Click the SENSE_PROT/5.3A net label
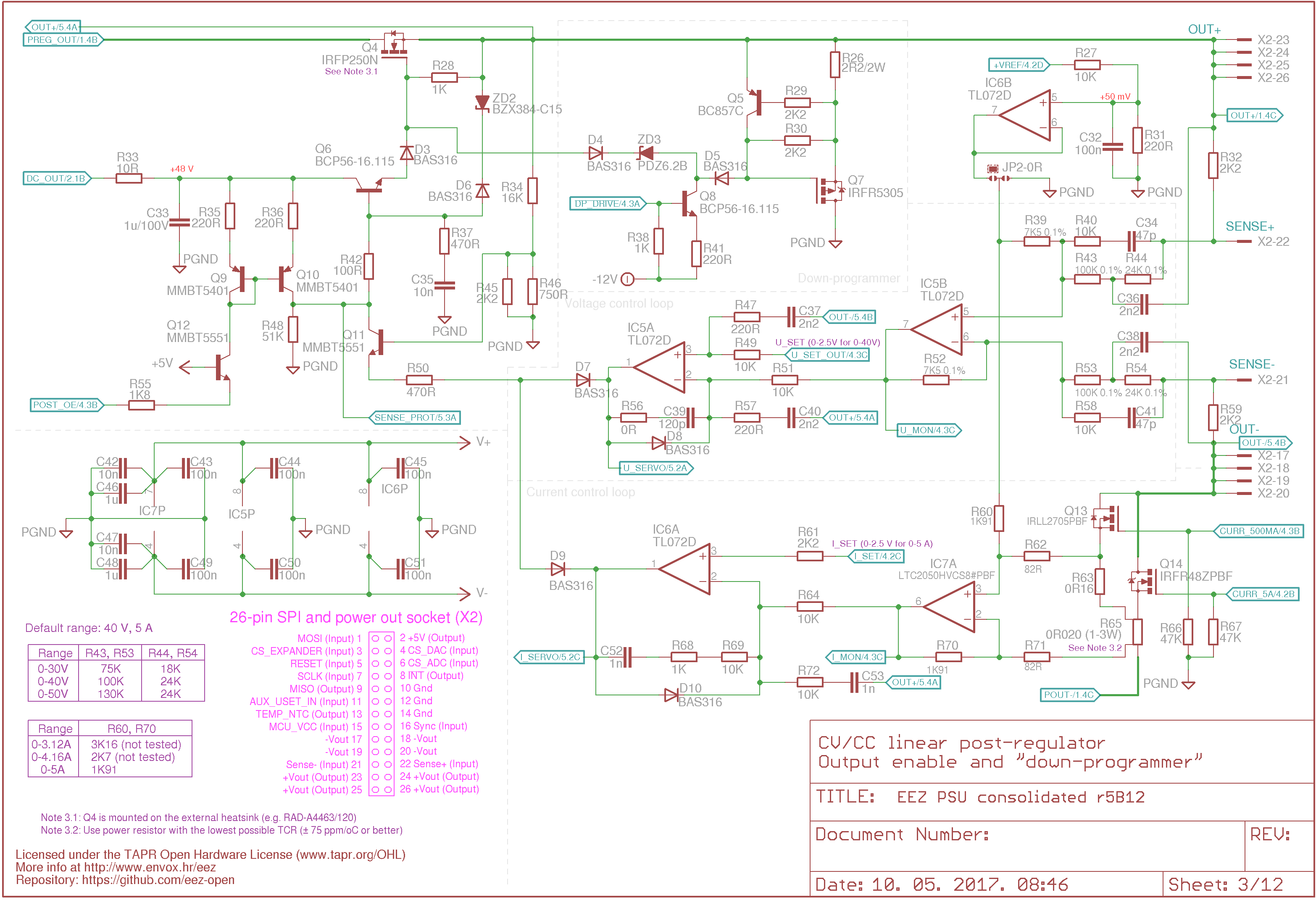The image size is (1316, 900). pos(415,417)
